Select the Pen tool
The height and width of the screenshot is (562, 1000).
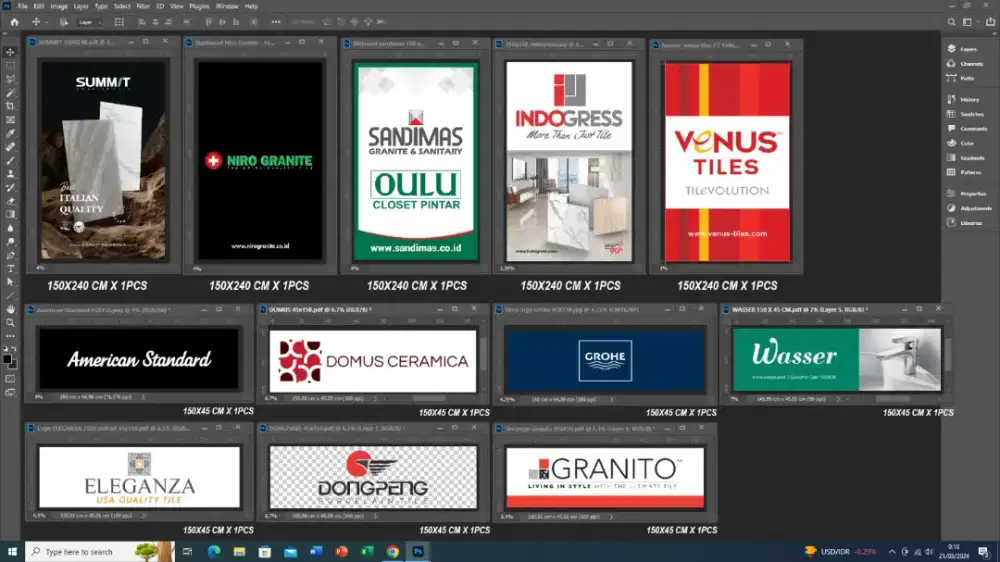tap(10, 255)
